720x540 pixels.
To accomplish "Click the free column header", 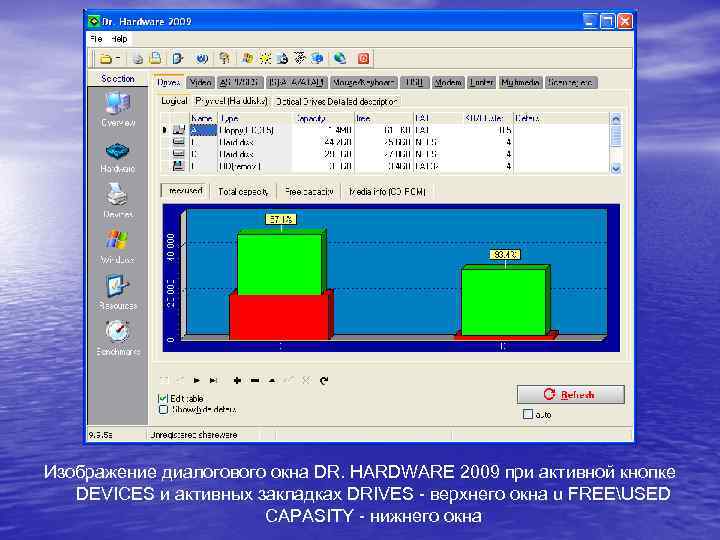I will pos(384,118).
